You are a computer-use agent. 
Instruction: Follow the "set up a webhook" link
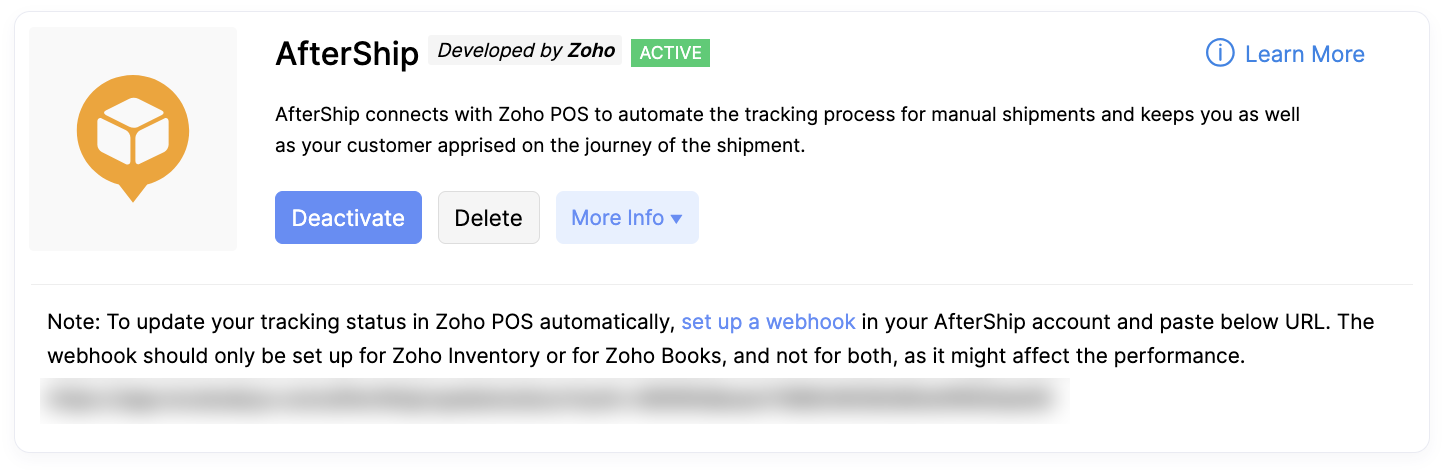[768, 322]
